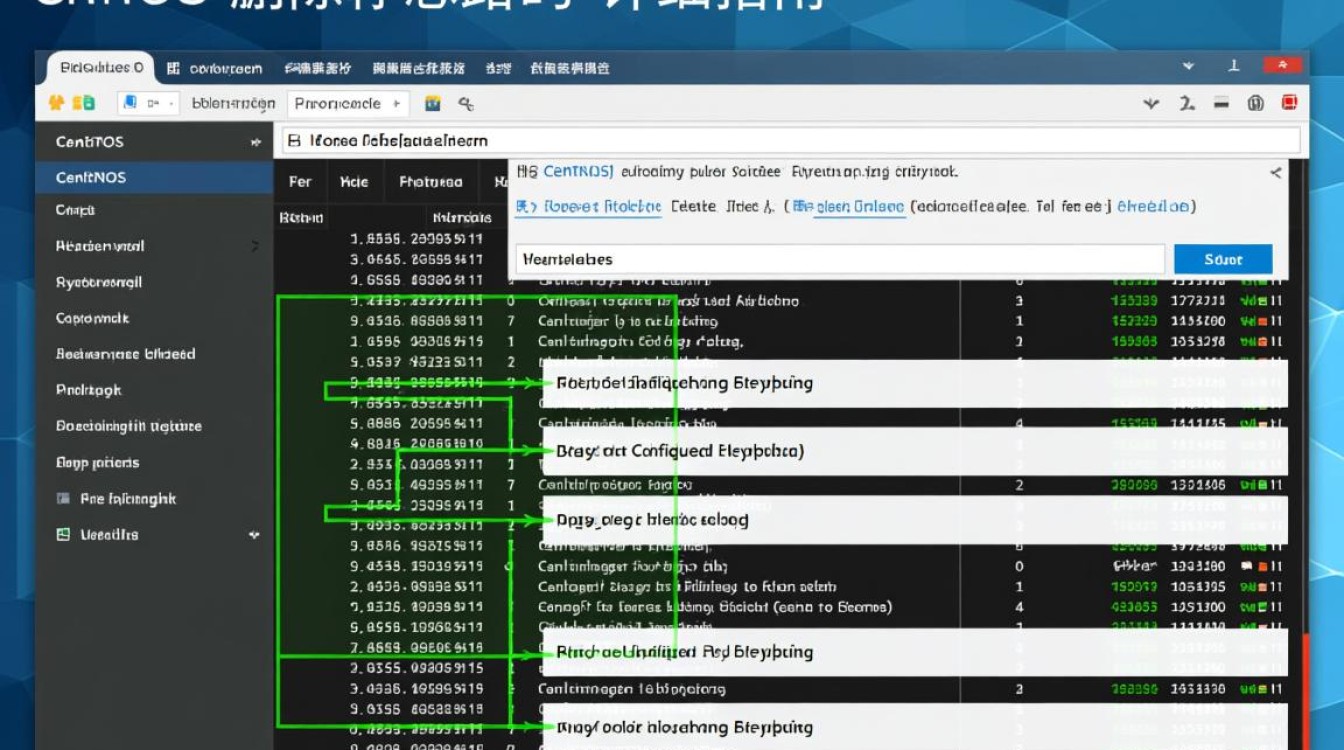Screen dimensions: 1344x750
Task: Click the blue Suort button in the popup
Action: click(x=1223, y=259)
